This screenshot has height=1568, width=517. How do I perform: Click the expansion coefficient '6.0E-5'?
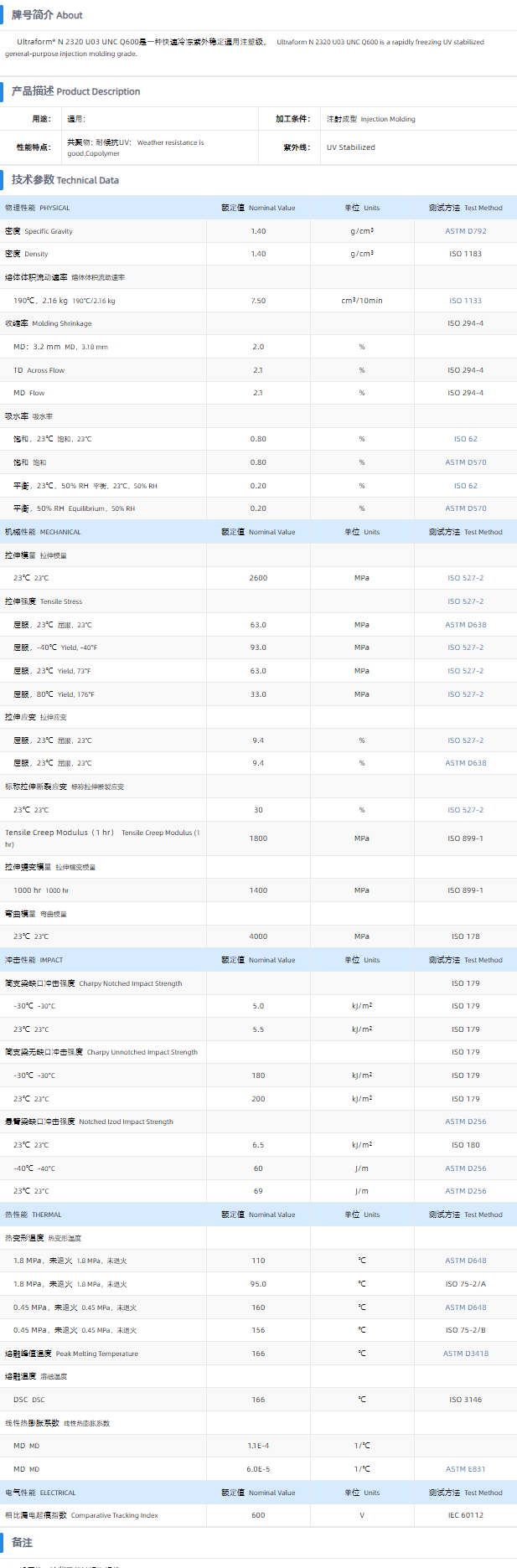pos(258,1469)
